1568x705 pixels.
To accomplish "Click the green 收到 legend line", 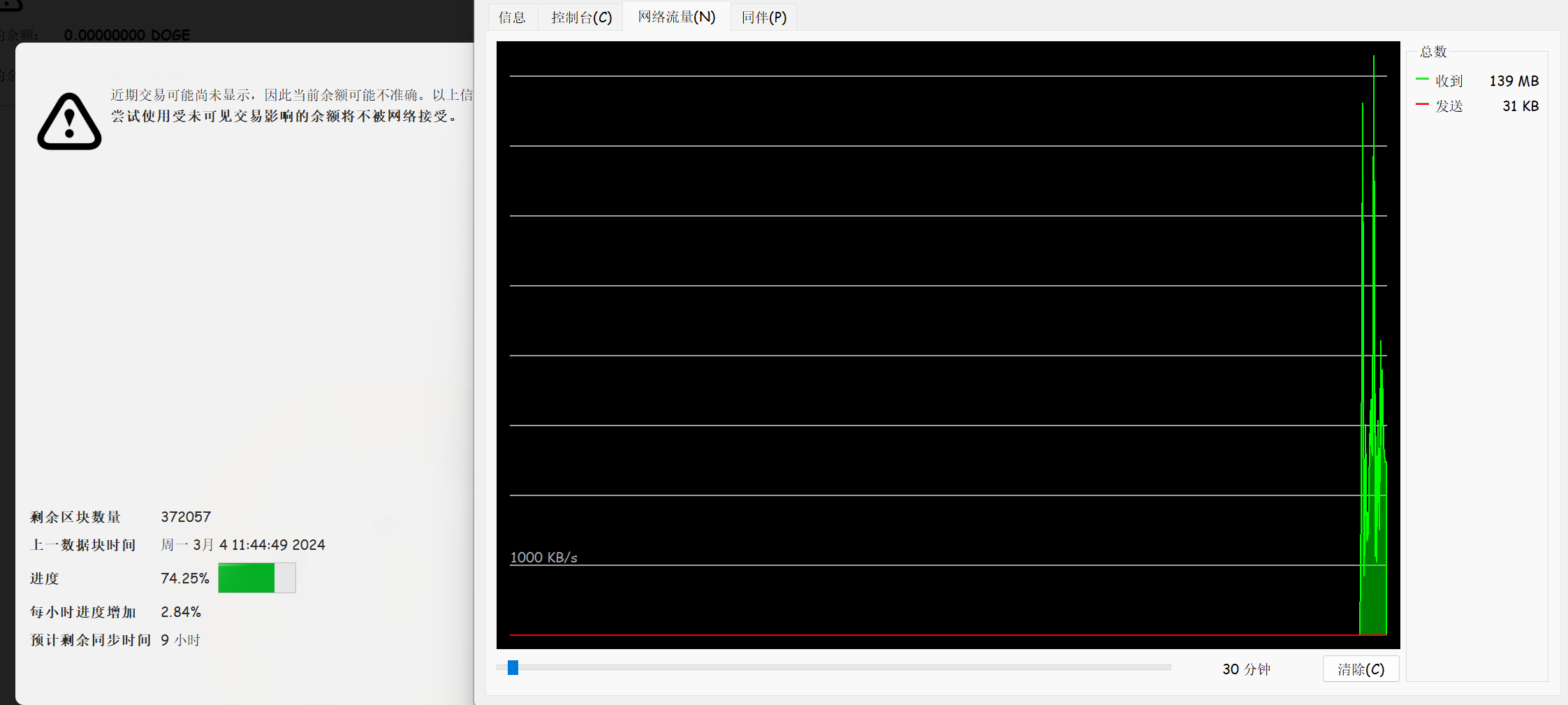I will 1422,80.
